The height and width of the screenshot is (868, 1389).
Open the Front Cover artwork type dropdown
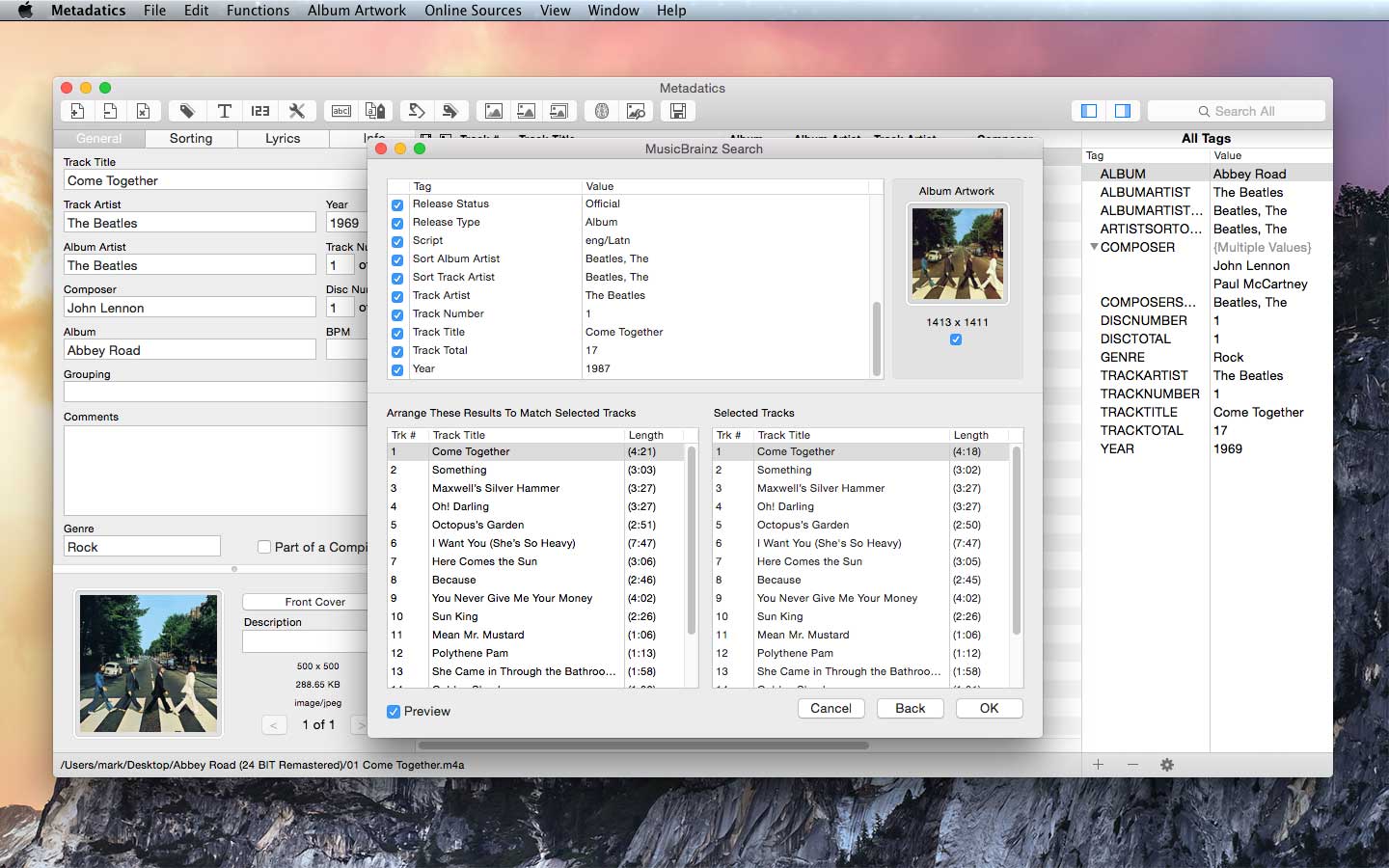[314, 602]
